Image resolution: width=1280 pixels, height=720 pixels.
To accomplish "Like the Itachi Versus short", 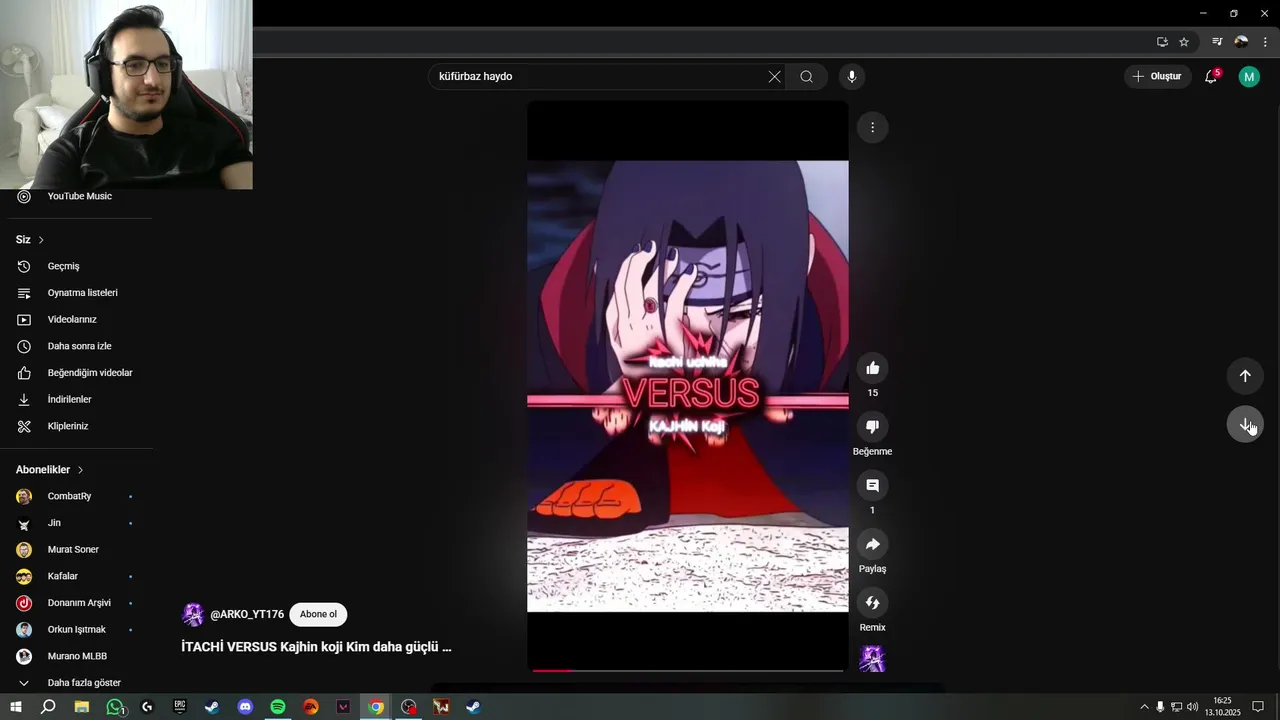I will 872,368.
